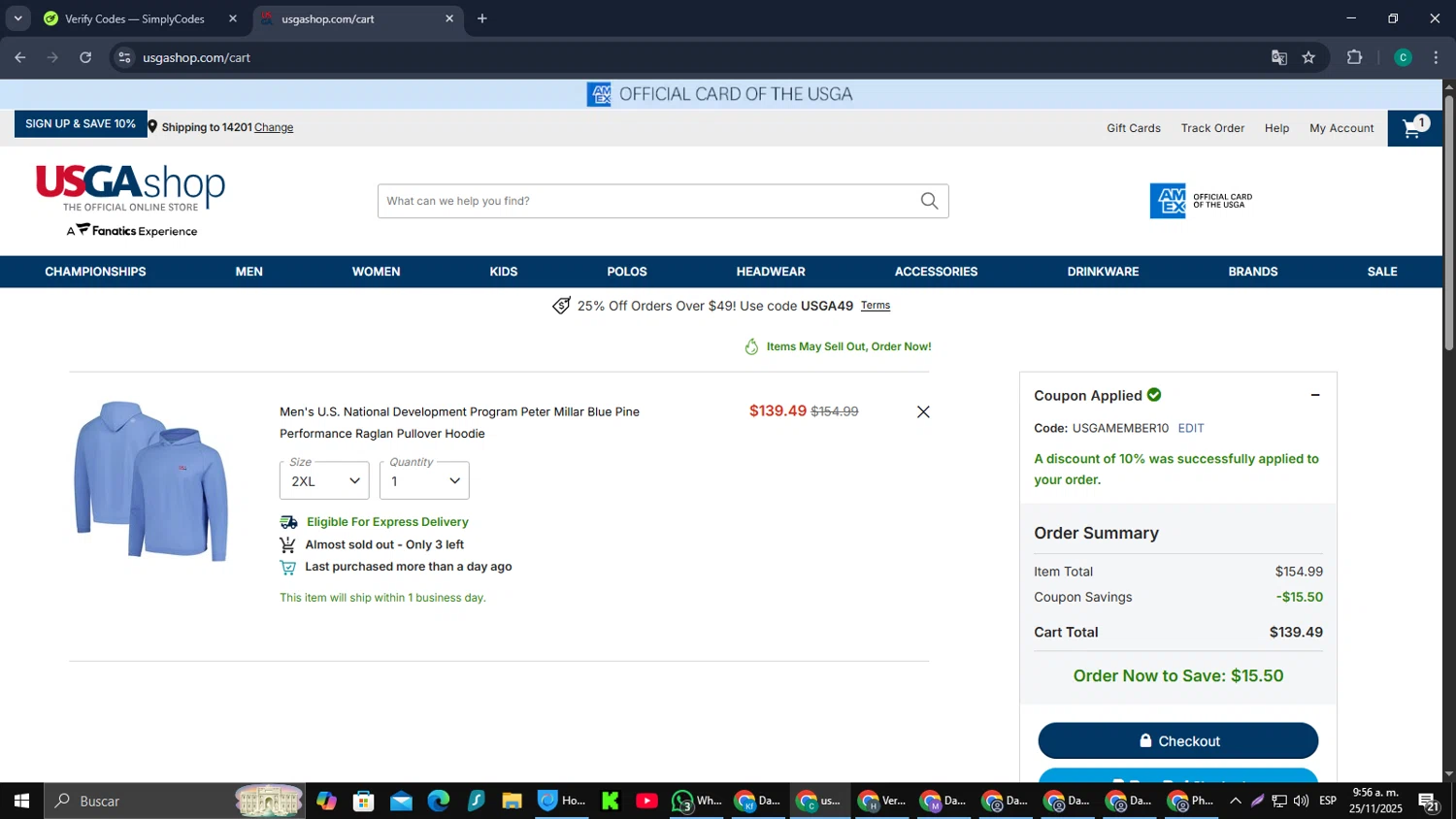Click the browser address bar URL
This screenshot has height=819, width=1456.
pyautogui.click(x=197, y=57)
